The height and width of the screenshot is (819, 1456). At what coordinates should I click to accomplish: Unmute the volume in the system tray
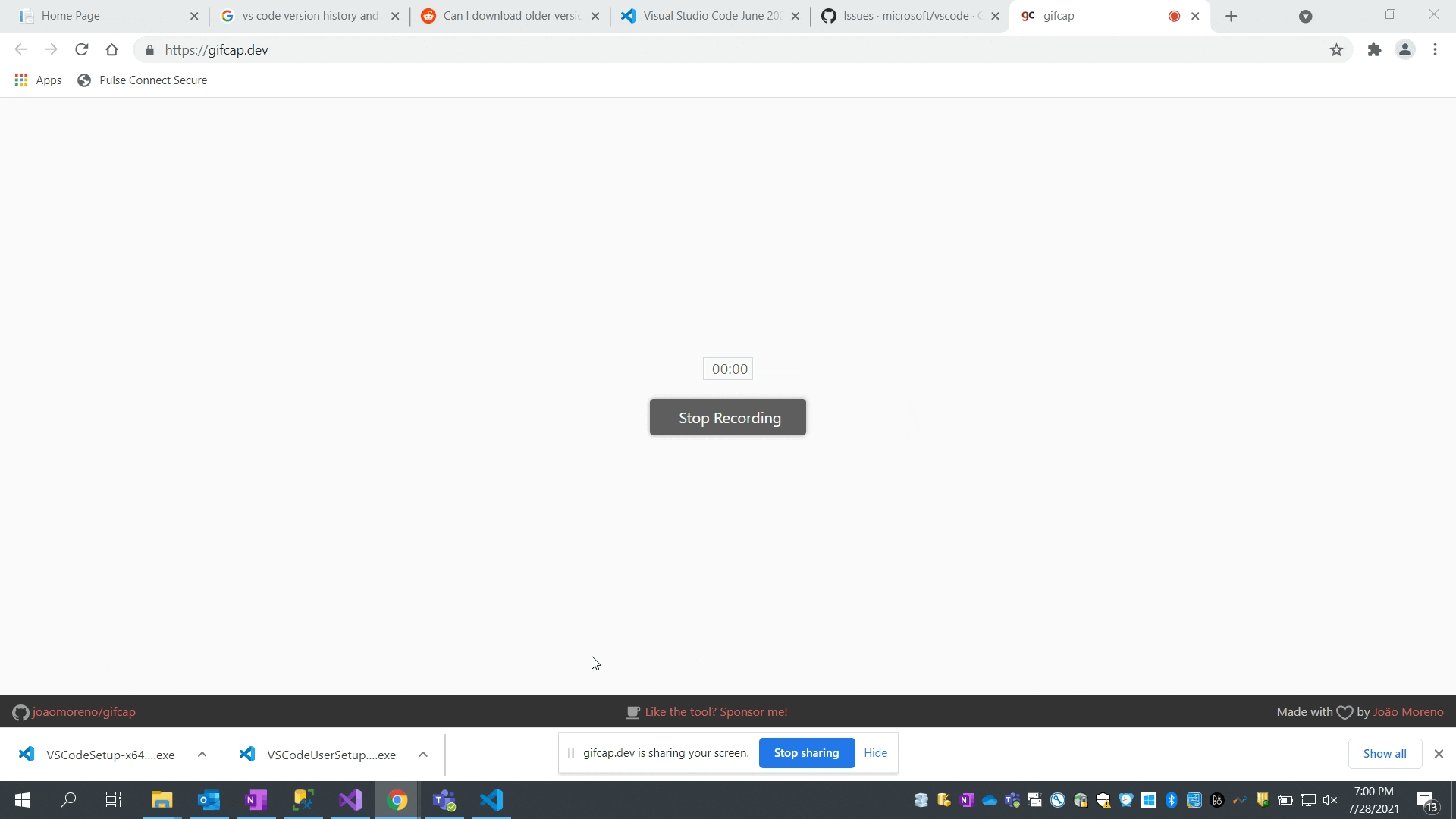coord(1332,800)
